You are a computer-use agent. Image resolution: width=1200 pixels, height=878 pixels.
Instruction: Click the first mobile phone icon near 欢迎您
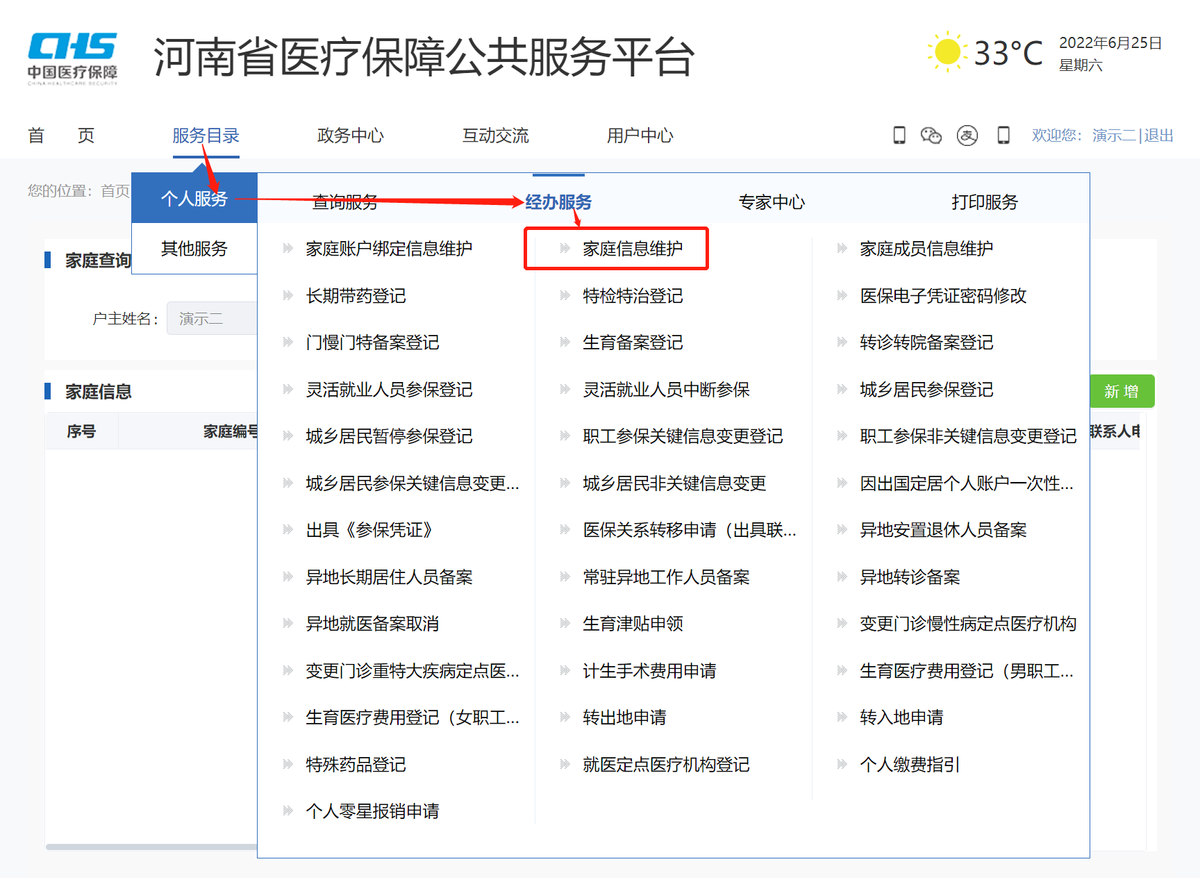tap(900, 135)
